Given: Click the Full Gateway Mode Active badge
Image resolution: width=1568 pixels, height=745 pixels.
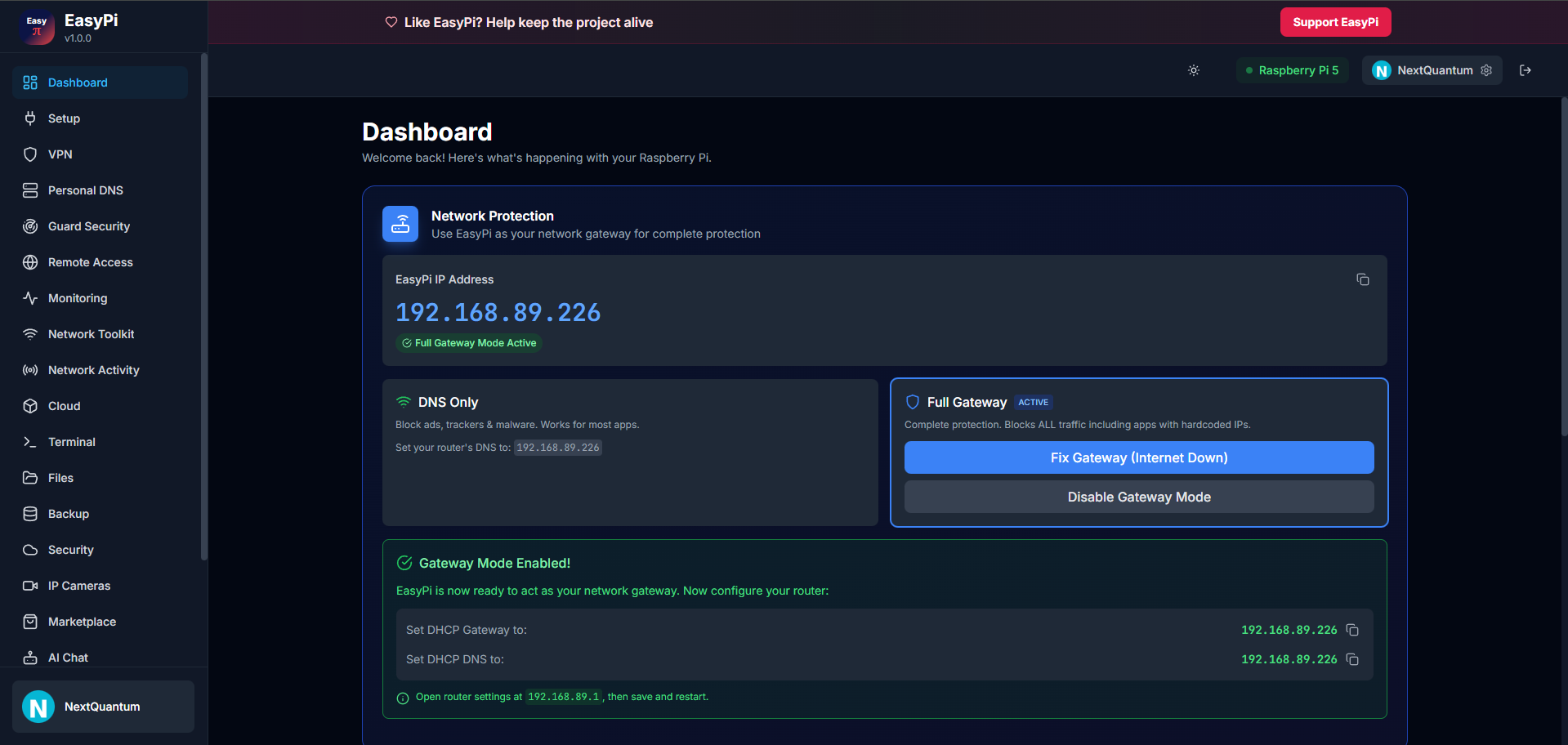Looking at the screenshot, I should [x=469, y=343].
